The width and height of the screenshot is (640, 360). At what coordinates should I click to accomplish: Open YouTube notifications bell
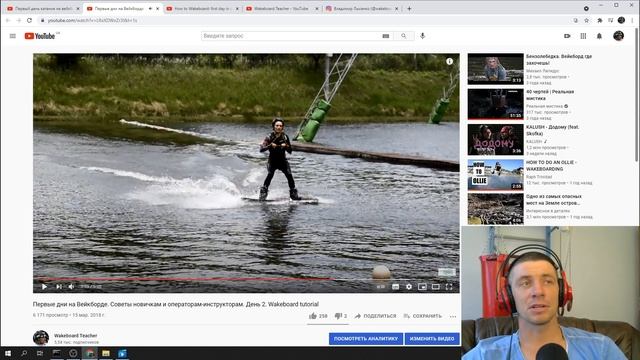click(599, 36)
